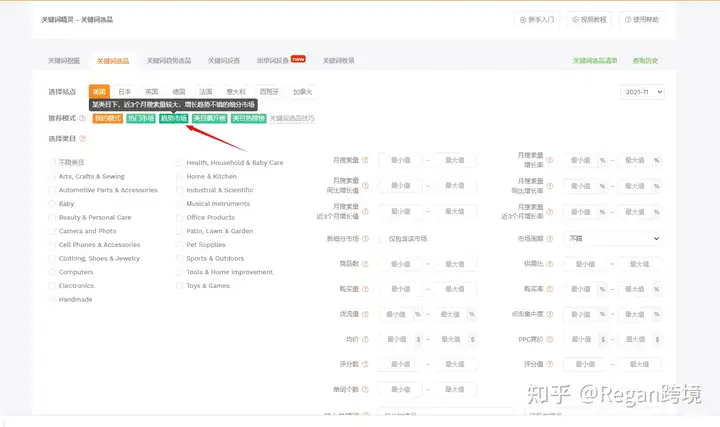Screen dimensions: 720x427
Task: Choose the orange 我的模式 recommendation tag
Action: pyautogui.click(x=108, y=118)
